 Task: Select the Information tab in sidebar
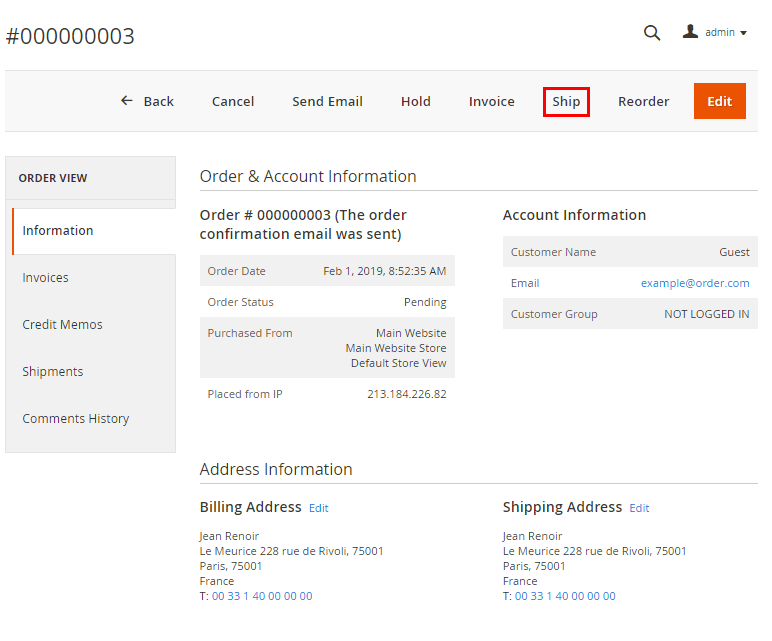point(58,230)
